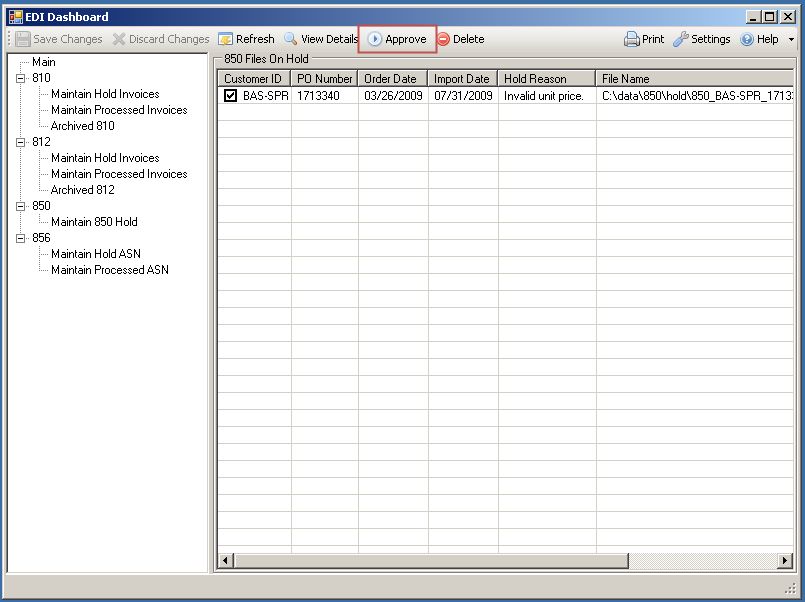Viewport: 805px width, 602px height.
Task: Collapse the 810 tree node
Action: coord(20,78)
